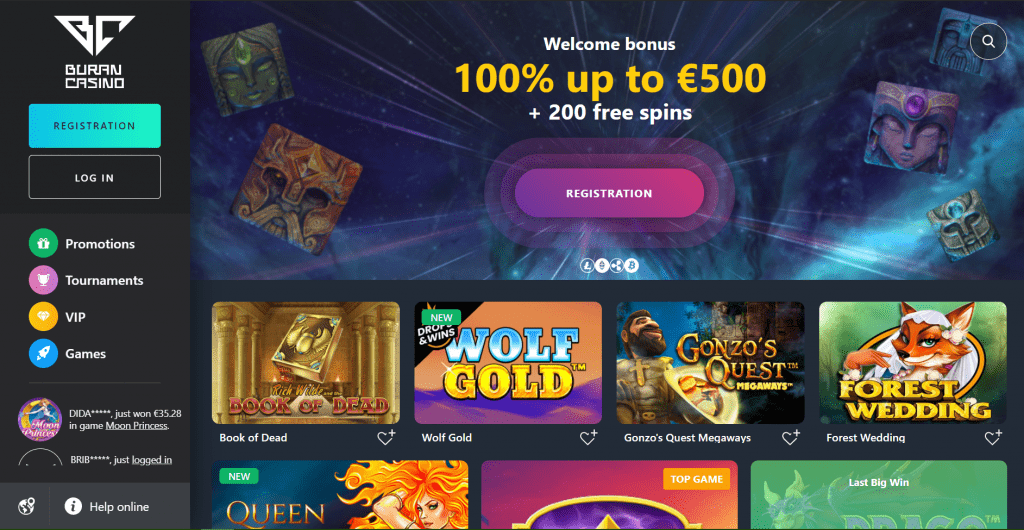Click the yellow VIP diamond icon
The image size is (1024, 530).
[44, 317]
